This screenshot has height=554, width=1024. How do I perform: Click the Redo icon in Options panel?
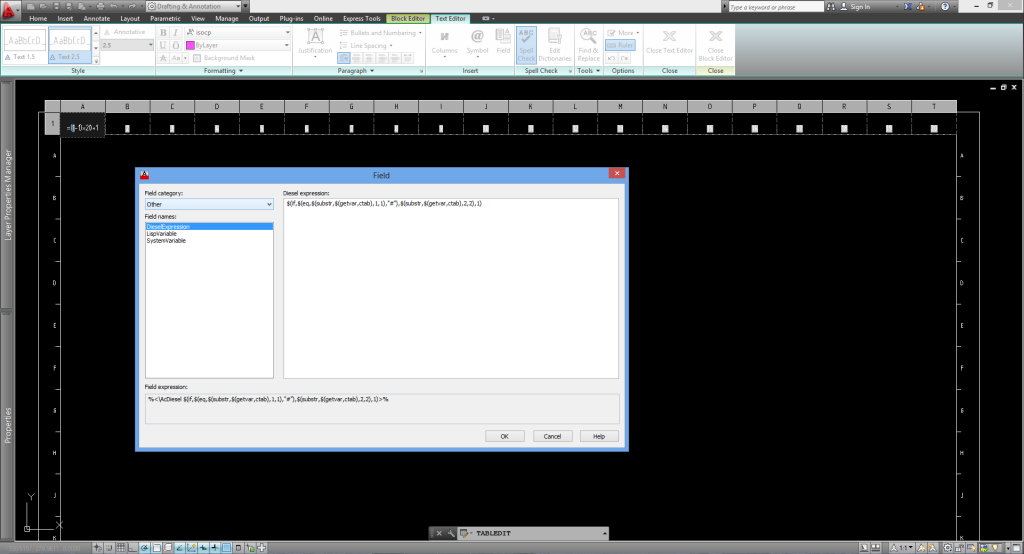624,58
